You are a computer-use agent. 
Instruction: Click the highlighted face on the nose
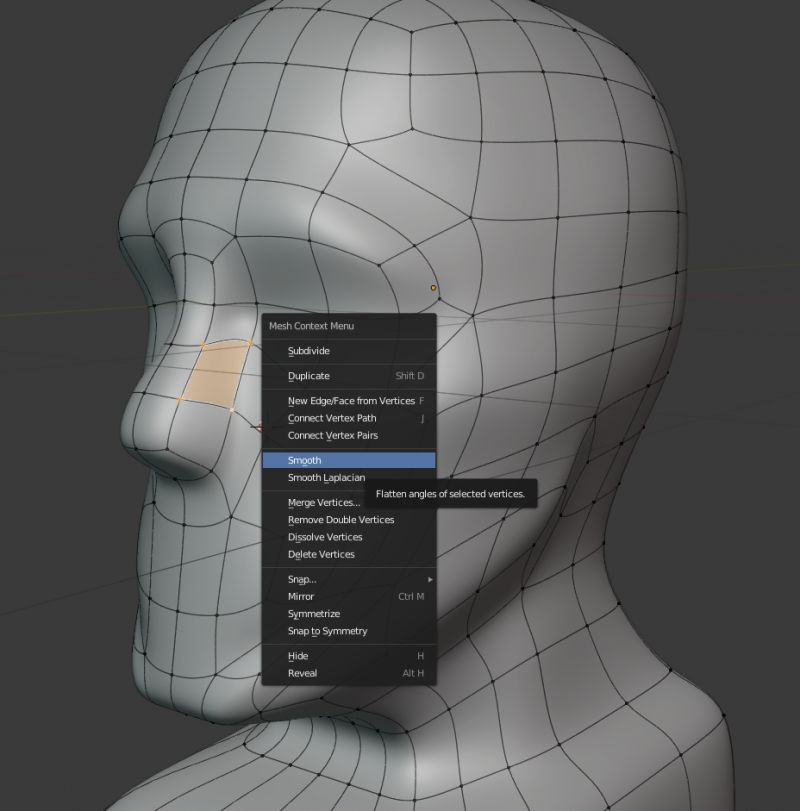(215, 375)
